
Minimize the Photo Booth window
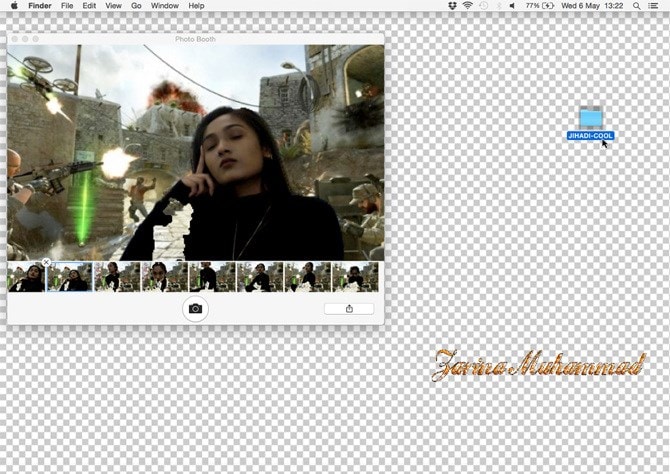[x=25, y=39]
